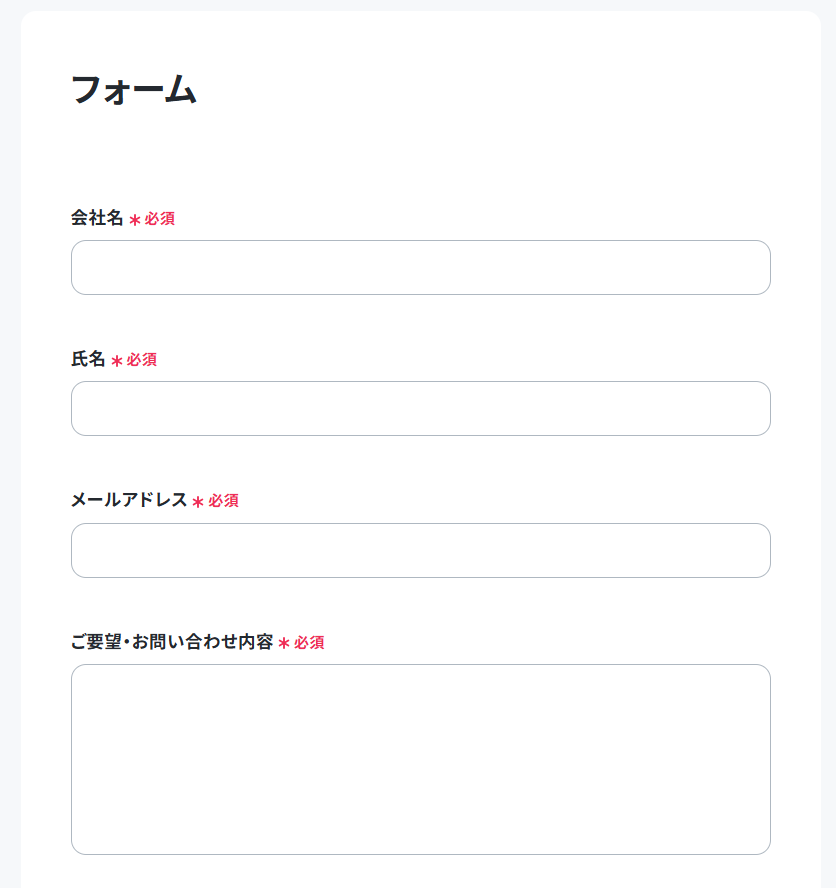Click 必須 text beside ご要望・お問い合わせ内容

point(309,643)
